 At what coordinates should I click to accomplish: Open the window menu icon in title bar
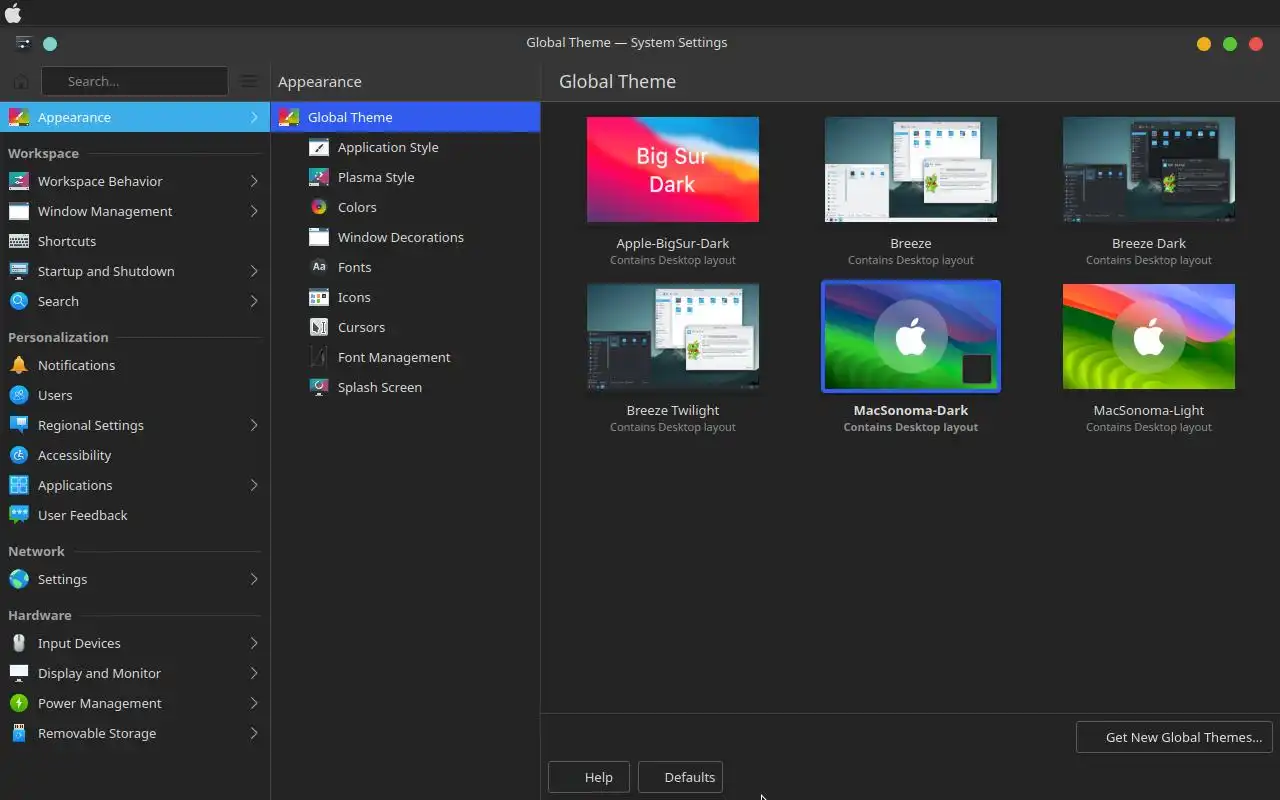pos(23,43)
